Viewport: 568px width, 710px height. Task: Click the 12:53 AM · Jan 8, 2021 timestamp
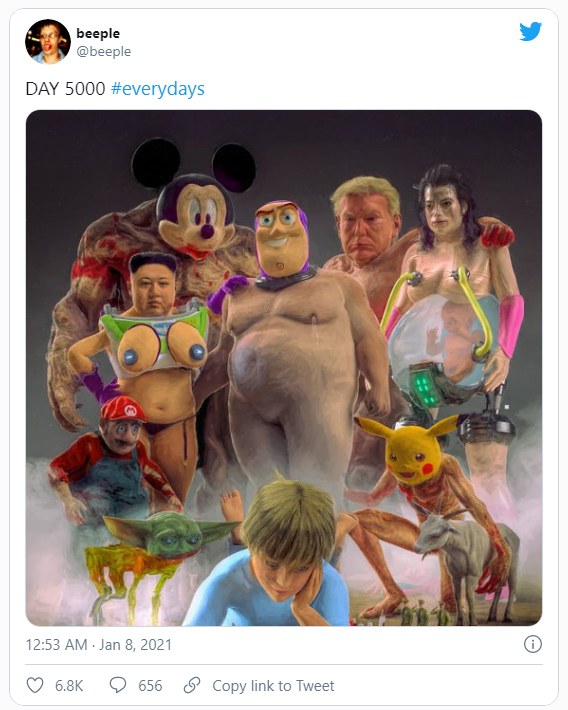click(99, 644)
